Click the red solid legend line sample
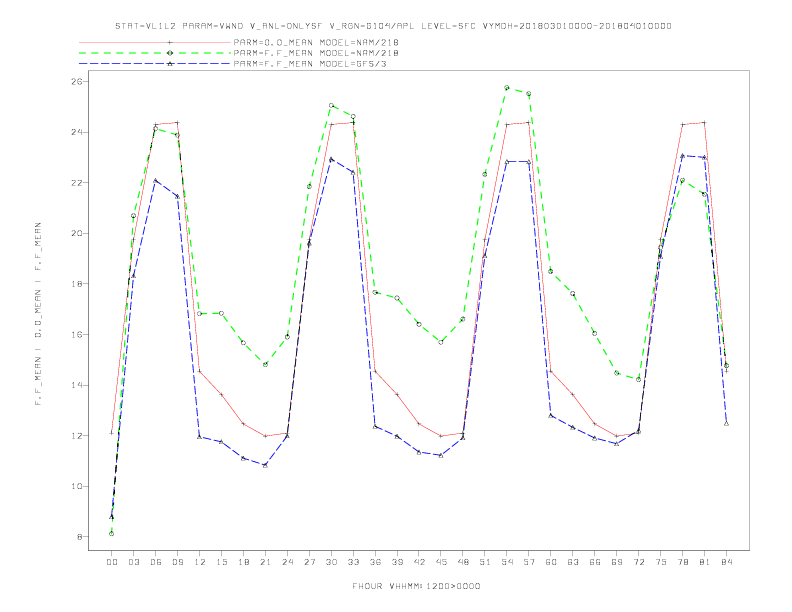792x612 pixels. [155, 42]
